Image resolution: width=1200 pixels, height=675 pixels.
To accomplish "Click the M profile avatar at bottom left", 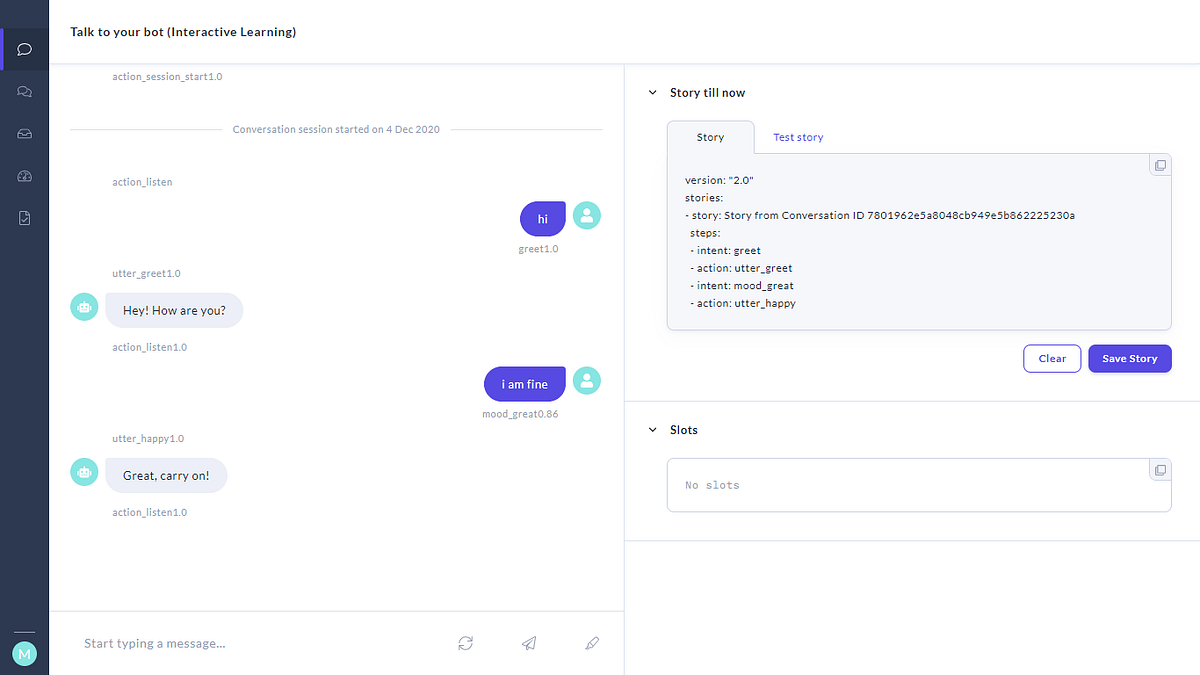I will point(24,653).
